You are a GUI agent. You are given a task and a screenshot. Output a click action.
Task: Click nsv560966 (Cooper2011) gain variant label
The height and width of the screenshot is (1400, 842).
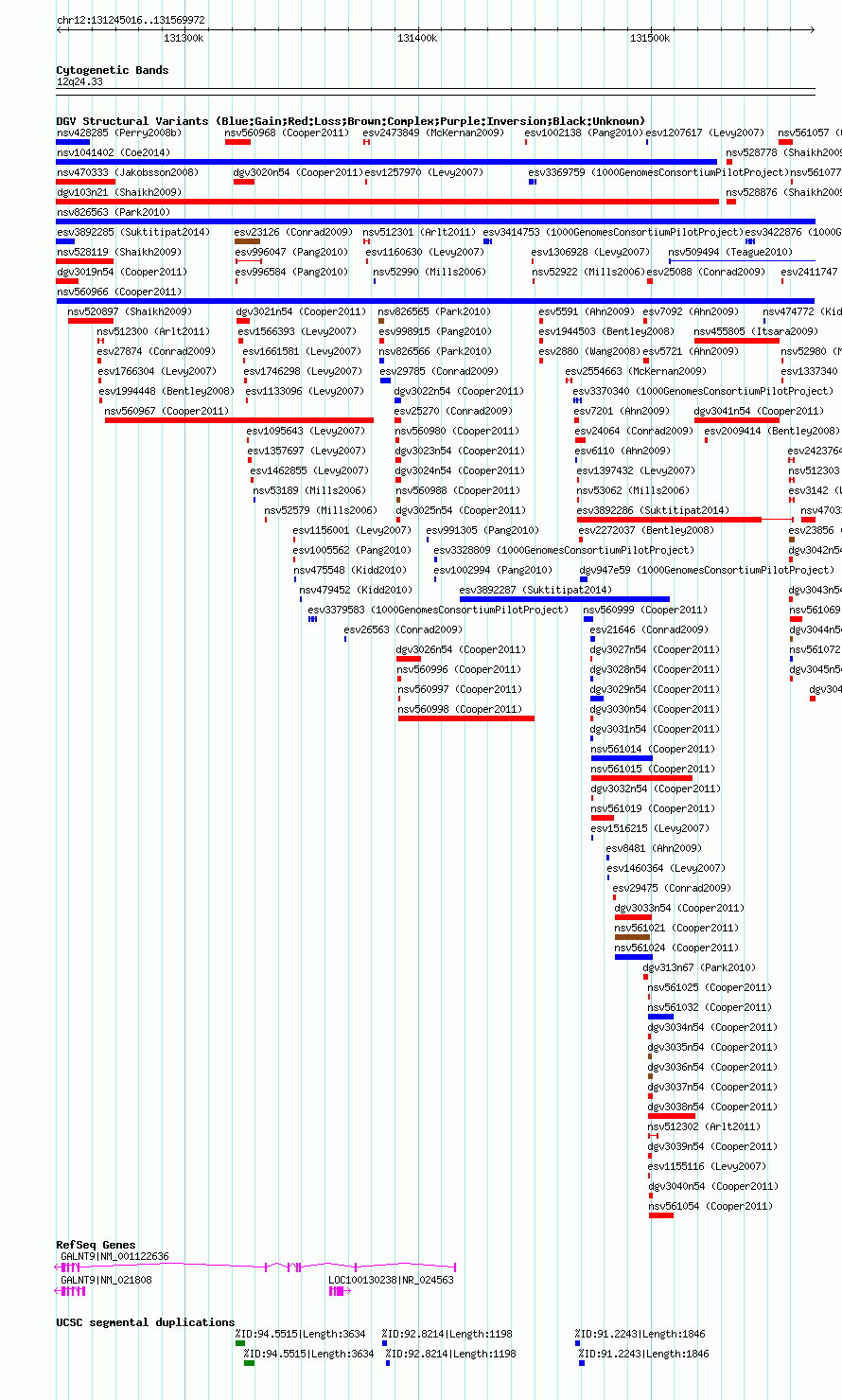click(x=119, y=292)
